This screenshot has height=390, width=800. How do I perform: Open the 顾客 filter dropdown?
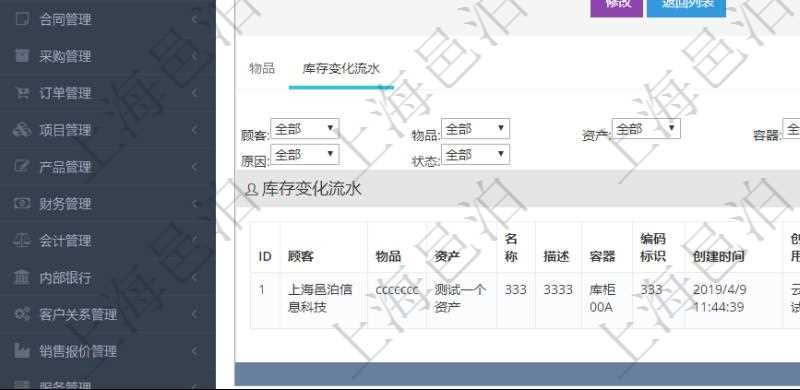click(305, 129)
